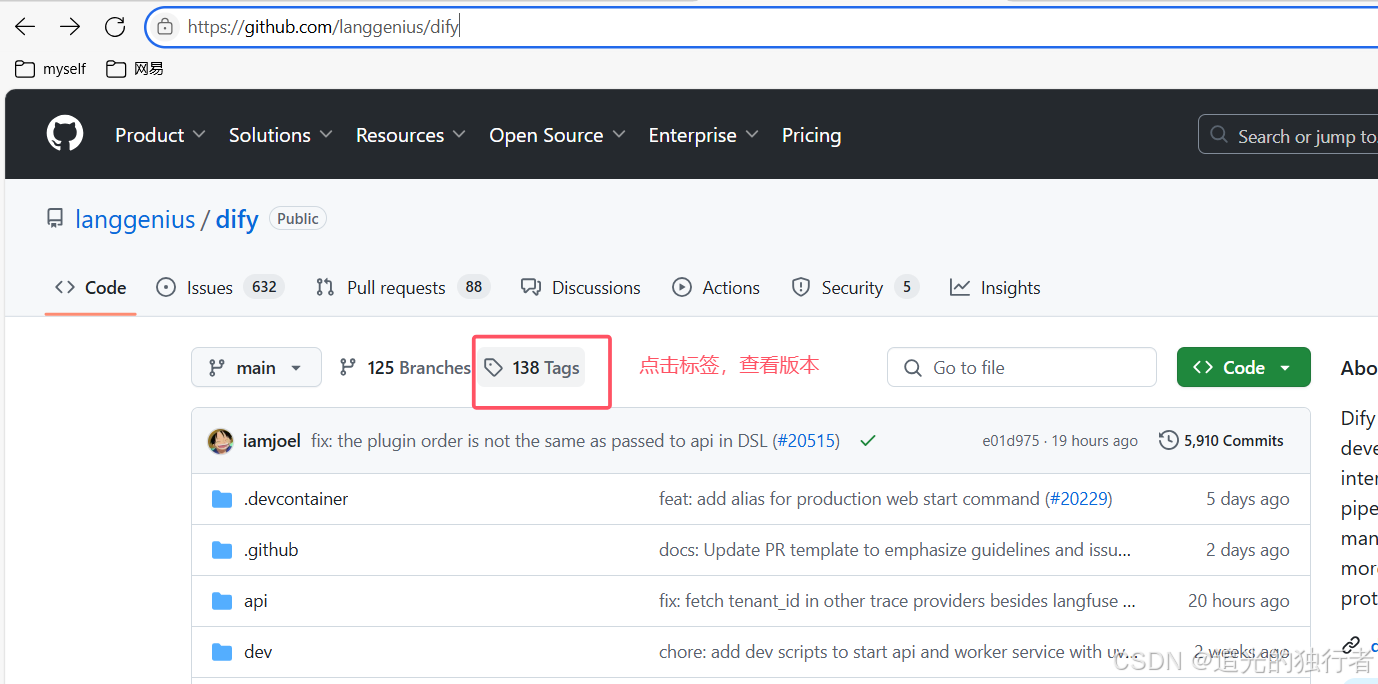The image size is (1378, 684).
Task: Click the Search or jump to box
Action: pos(1288,134)
